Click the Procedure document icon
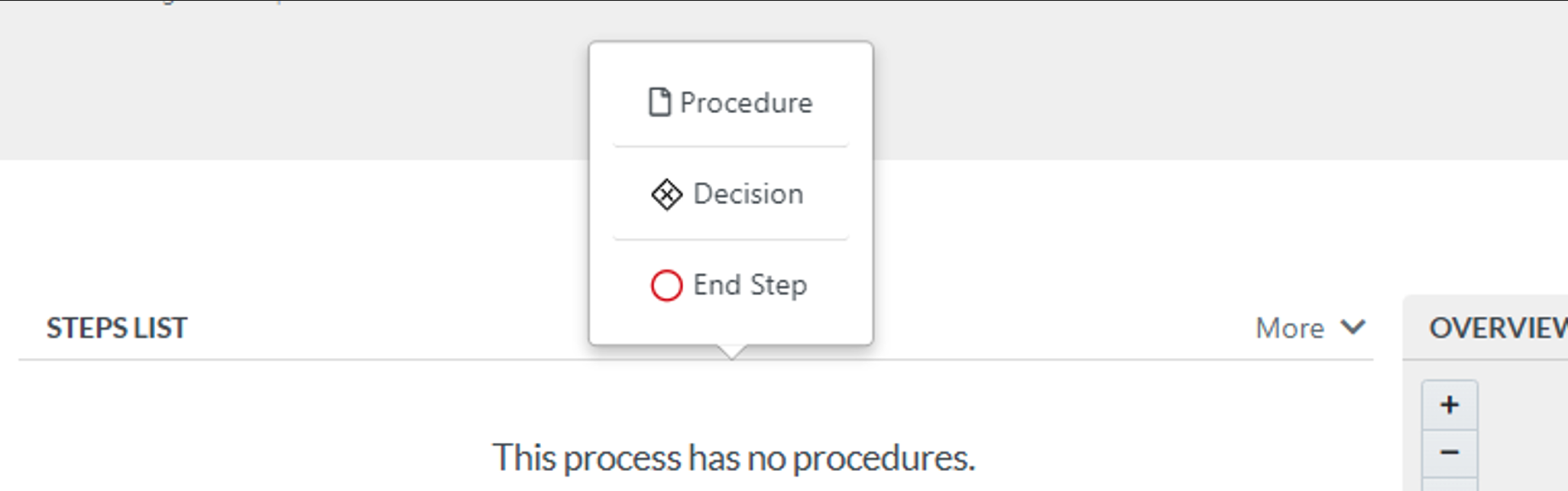 659,102
